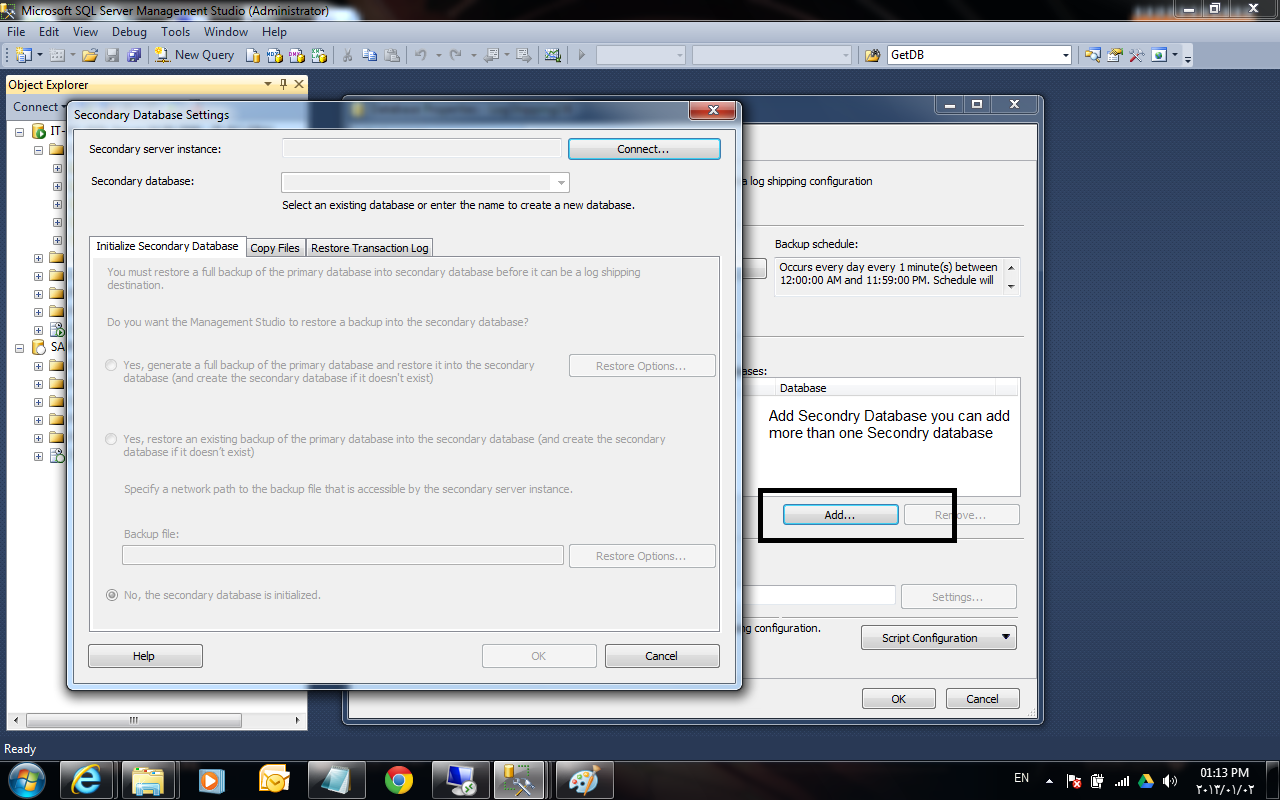Open the Toolbox hammer-wrench icon
Screen dimensions: 1280x800
coord(1137,55)
